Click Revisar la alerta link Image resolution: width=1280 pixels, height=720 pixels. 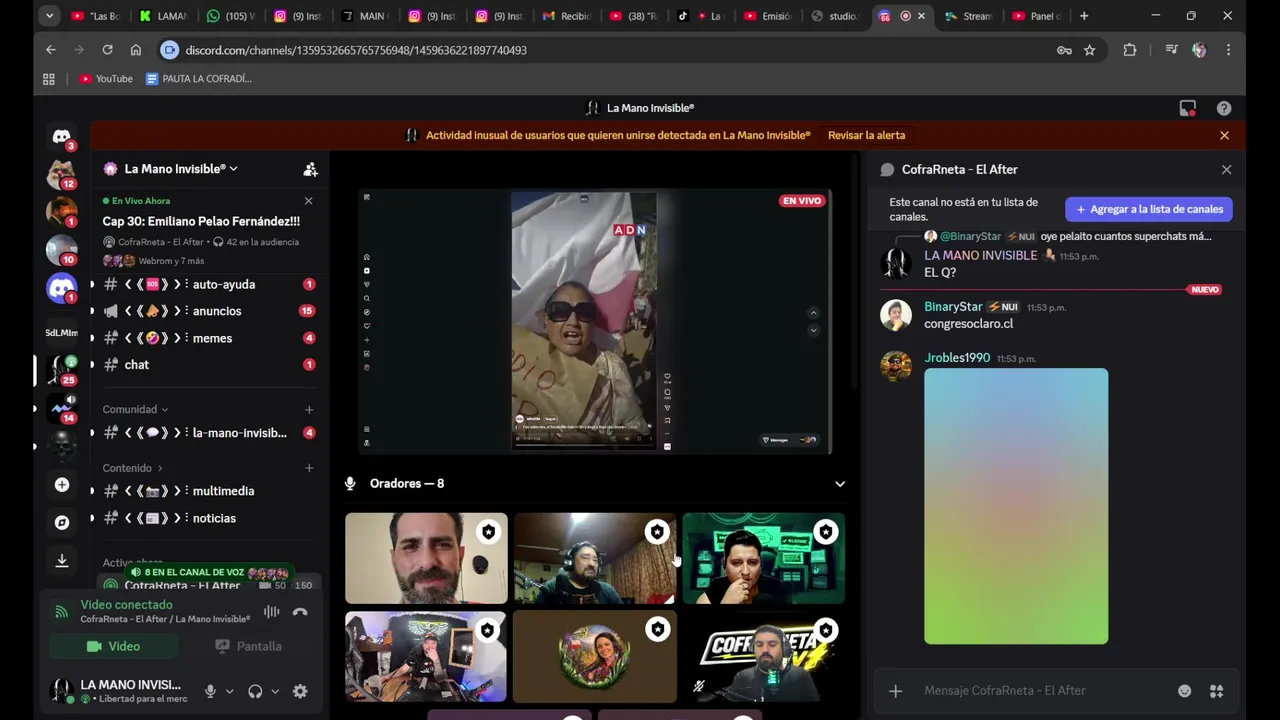click(866, 135)
